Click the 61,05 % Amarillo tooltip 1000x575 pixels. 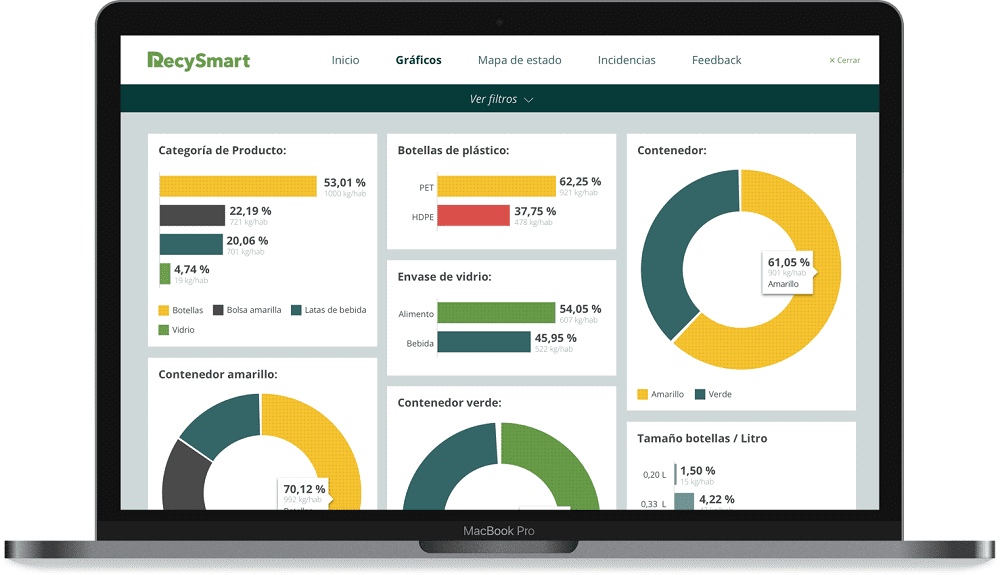pos(788,273)
